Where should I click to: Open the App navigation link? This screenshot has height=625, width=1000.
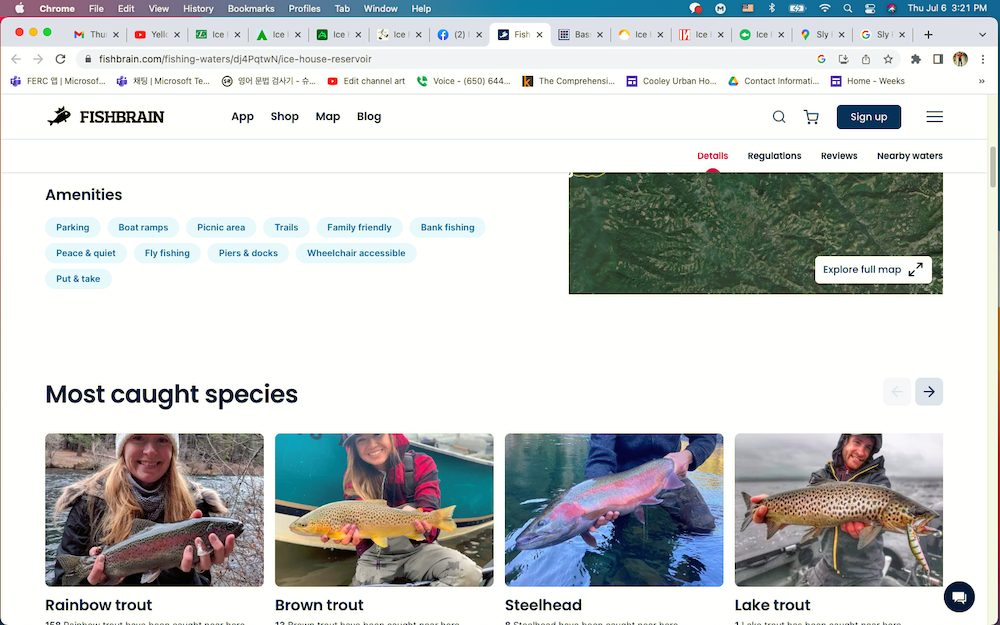pyautogui.click(x=242, y=117)
